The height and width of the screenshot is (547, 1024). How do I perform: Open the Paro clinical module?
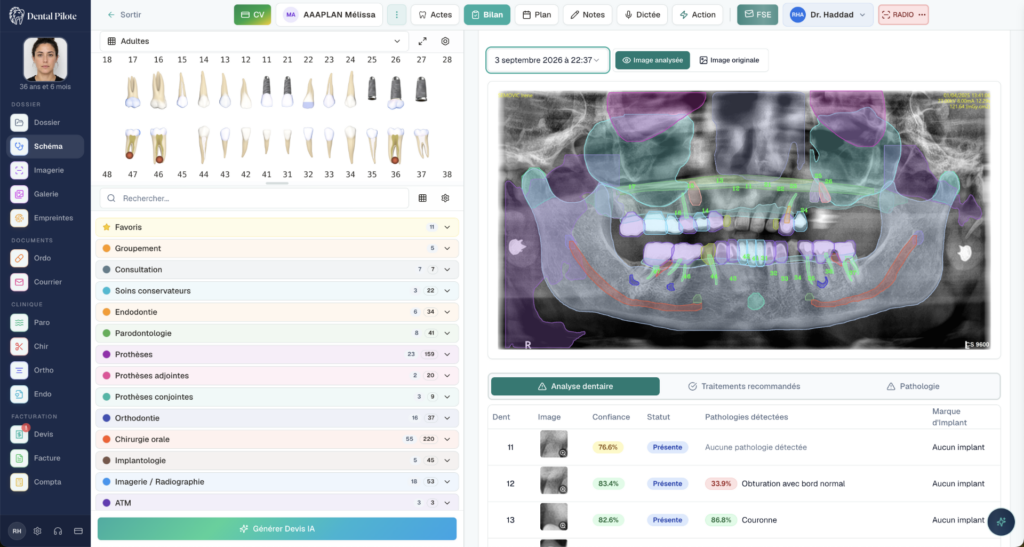[45, 322]
